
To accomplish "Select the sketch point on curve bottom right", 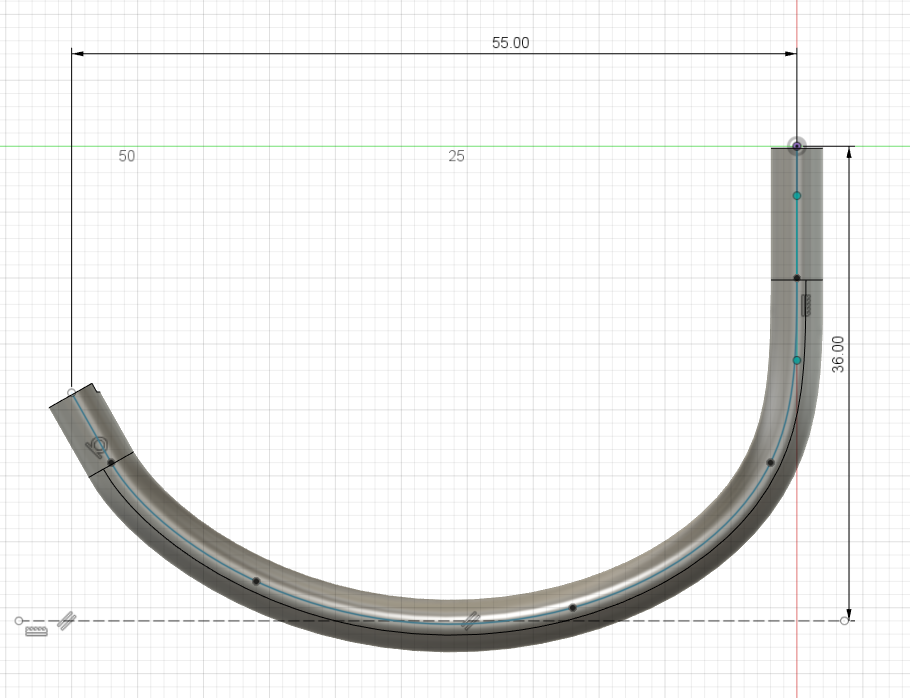I will 572,607.
